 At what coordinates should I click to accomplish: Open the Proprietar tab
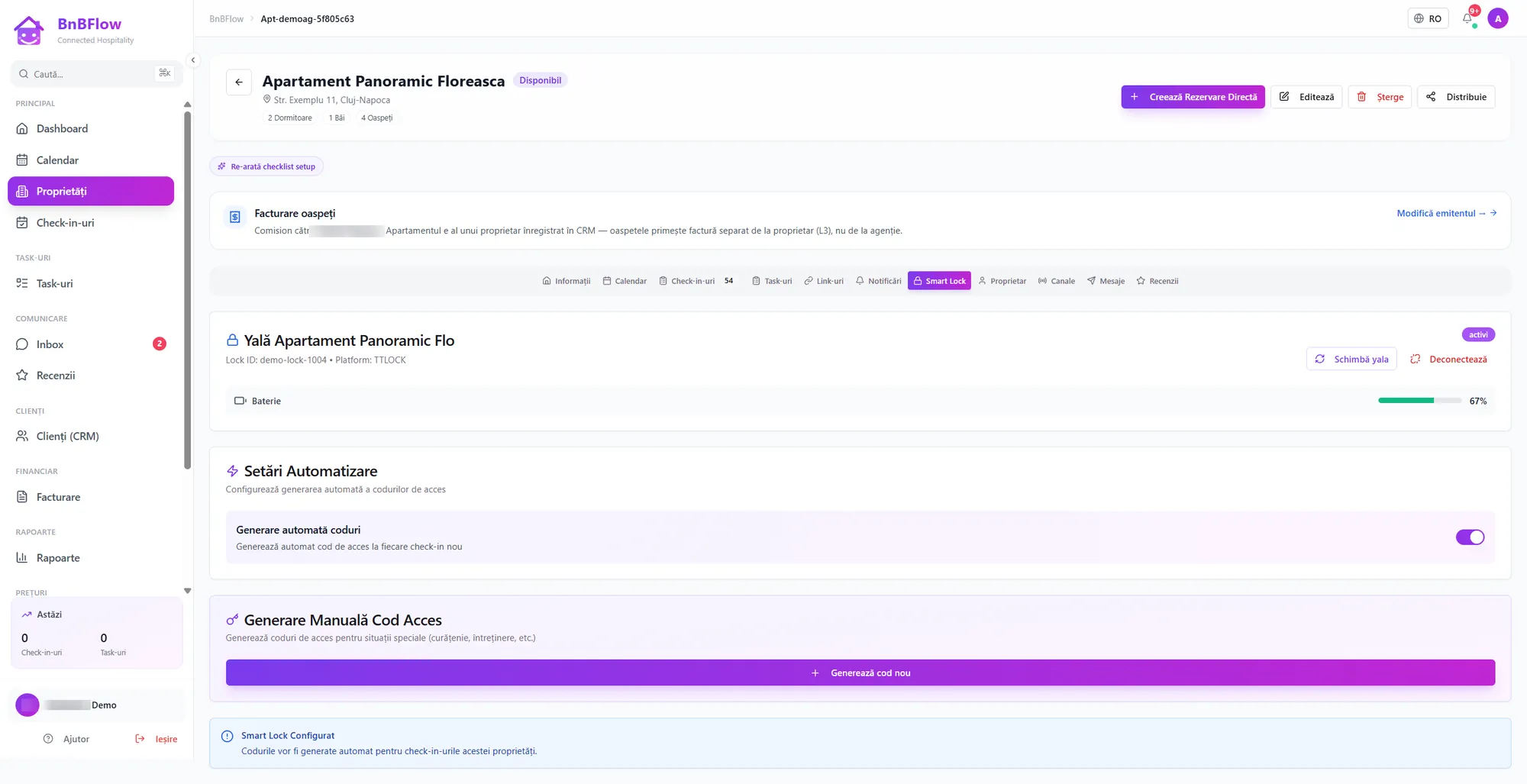(1002, 281)
